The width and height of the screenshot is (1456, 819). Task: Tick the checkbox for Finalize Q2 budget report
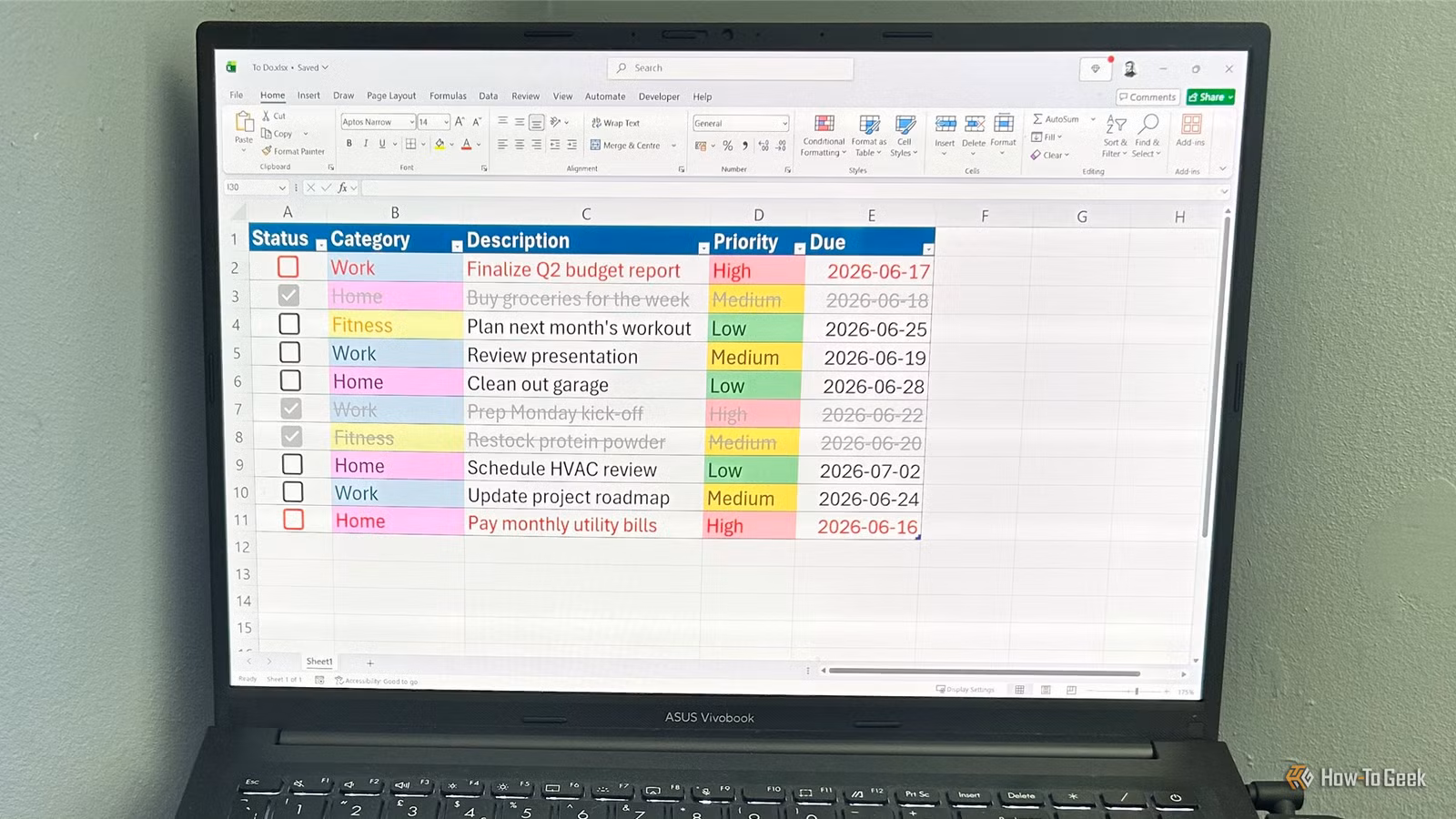(x=288, y=267)
